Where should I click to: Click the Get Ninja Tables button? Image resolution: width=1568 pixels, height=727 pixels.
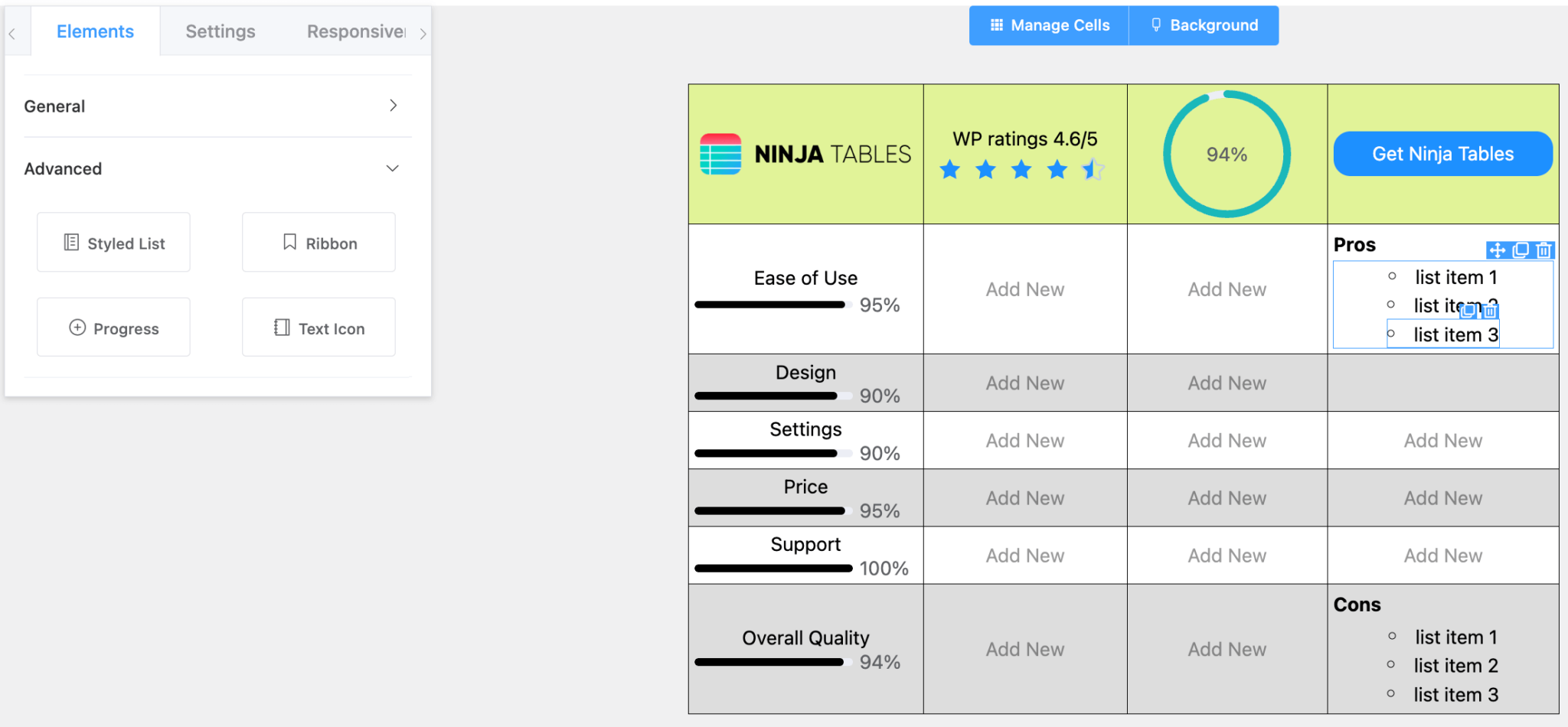(1442, 153)
